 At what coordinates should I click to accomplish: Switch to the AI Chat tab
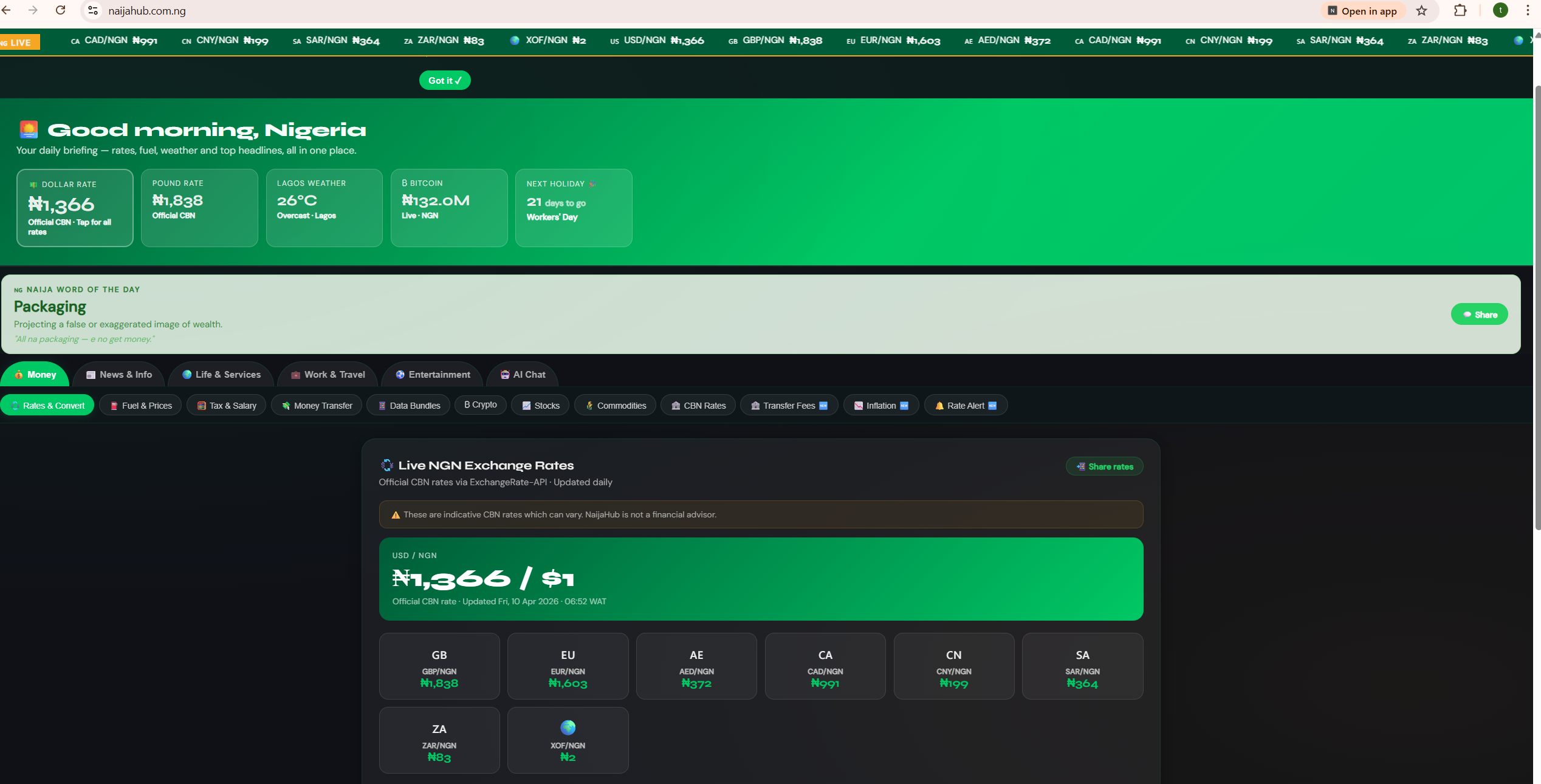pos(523,375)
